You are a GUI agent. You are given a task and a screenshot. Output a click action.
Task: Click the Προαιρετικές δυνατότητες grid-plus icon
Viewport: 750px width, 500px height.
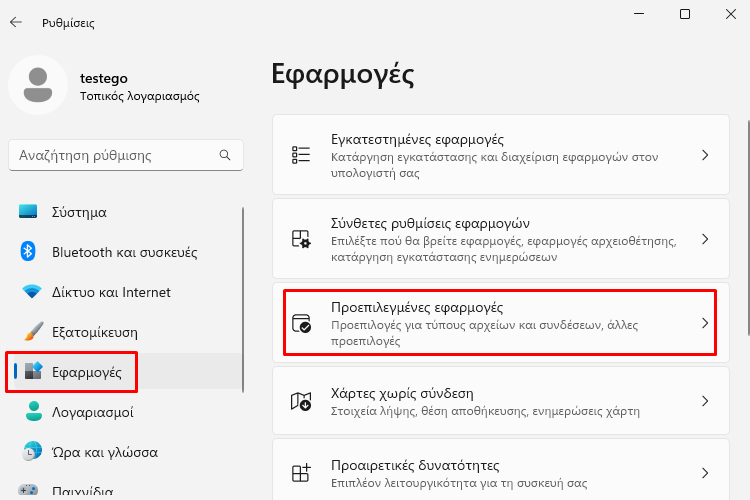pos(301,473)
